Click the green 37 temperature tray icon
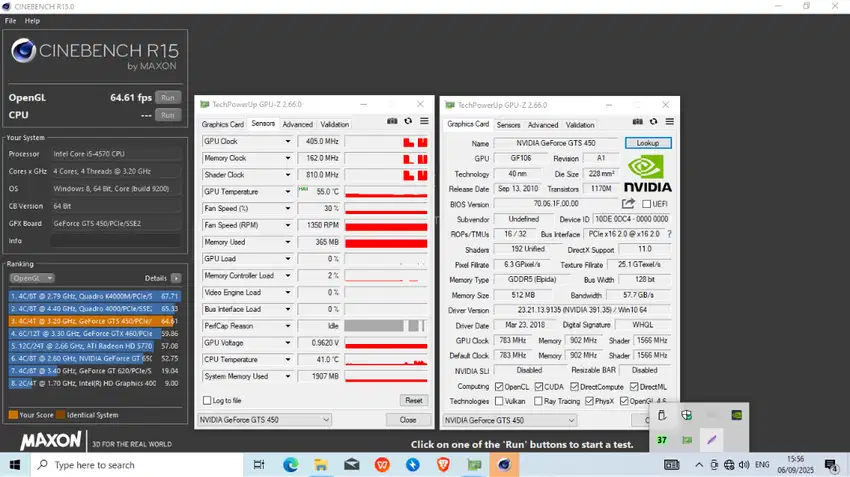 (x=662, y=440)
